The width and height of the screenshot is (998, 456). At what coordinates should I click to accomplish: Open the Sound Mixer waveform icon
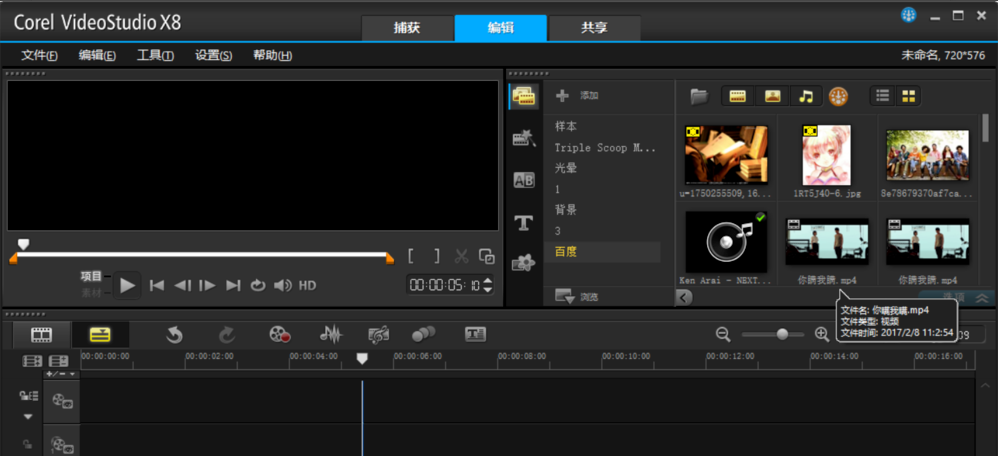tap(330, 334)
